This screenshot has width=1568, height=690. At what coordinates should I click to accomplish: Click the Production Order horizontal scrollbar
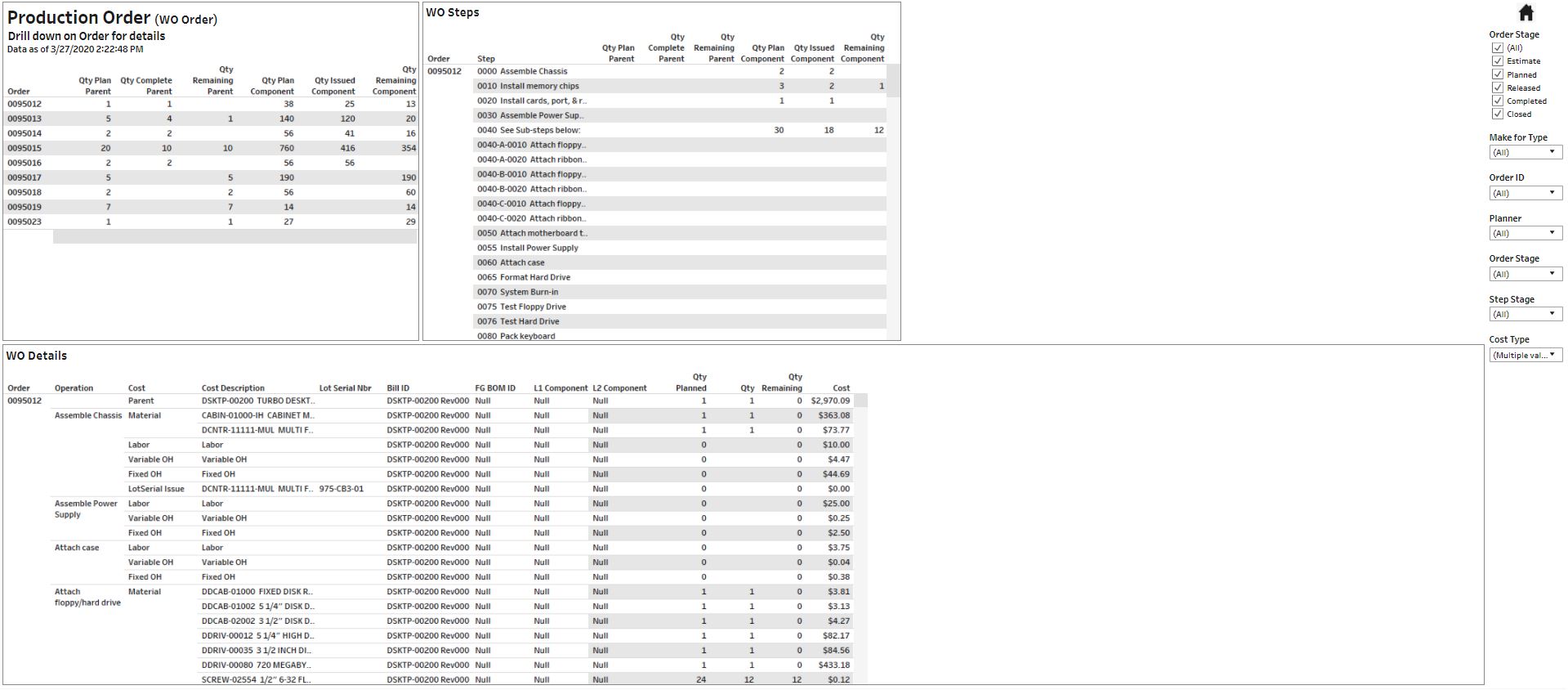pyautogui.click(x=235, y=236)
